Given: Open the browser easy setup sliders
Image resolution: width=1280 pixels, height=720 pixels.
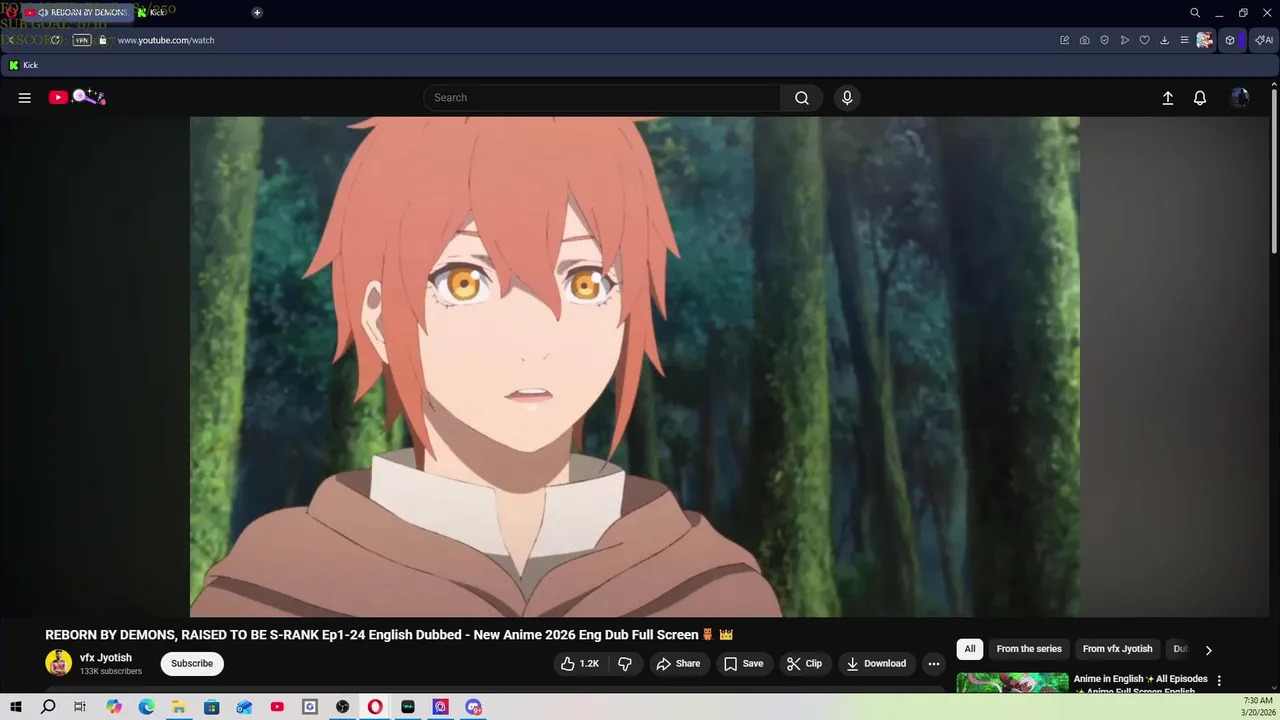Looking at the screenshot, I should [x=1185, y=40].
